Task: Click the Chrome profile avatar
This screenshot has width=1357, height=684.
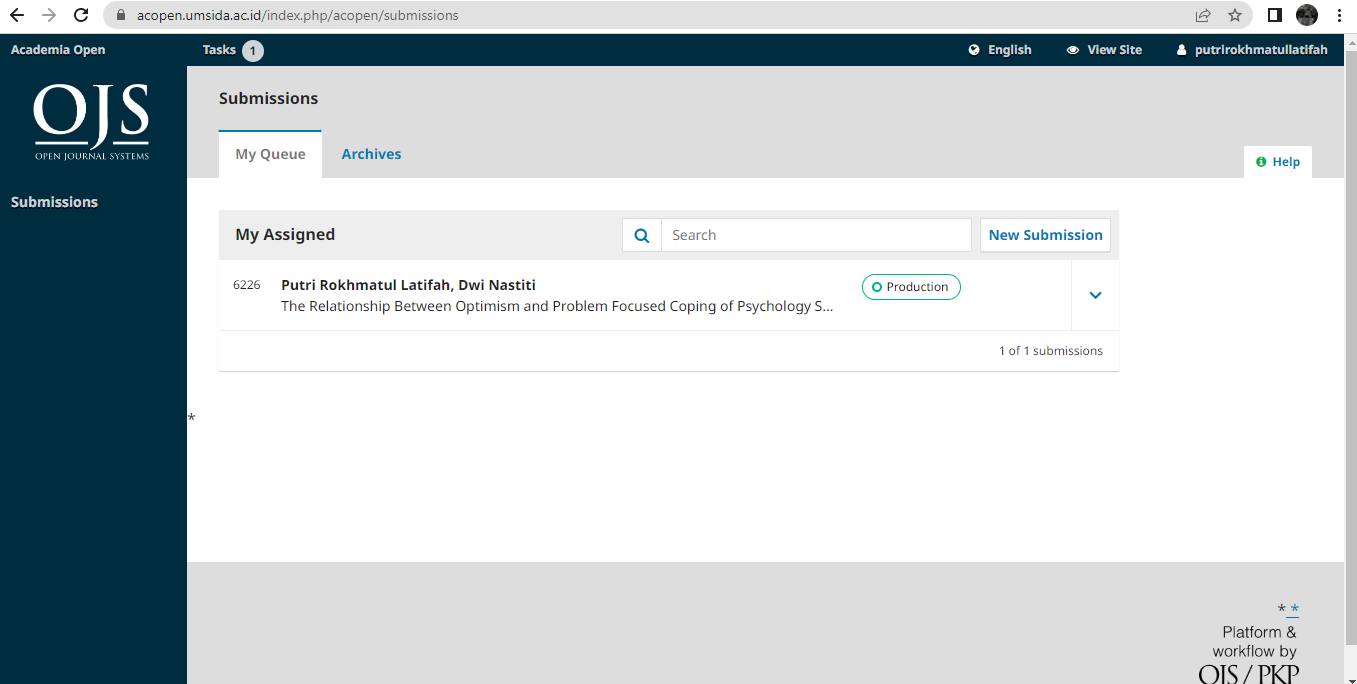Action: [1307, 16]
